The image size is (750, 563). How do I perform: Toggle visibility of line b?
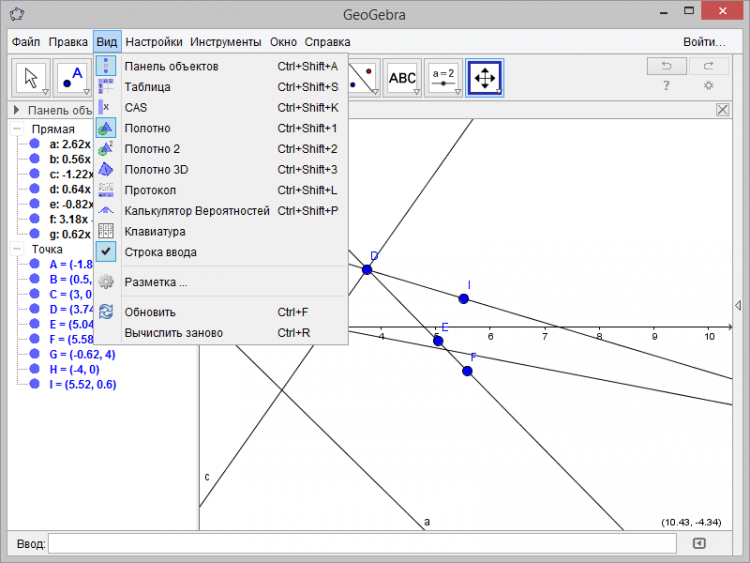coord(34,159)
